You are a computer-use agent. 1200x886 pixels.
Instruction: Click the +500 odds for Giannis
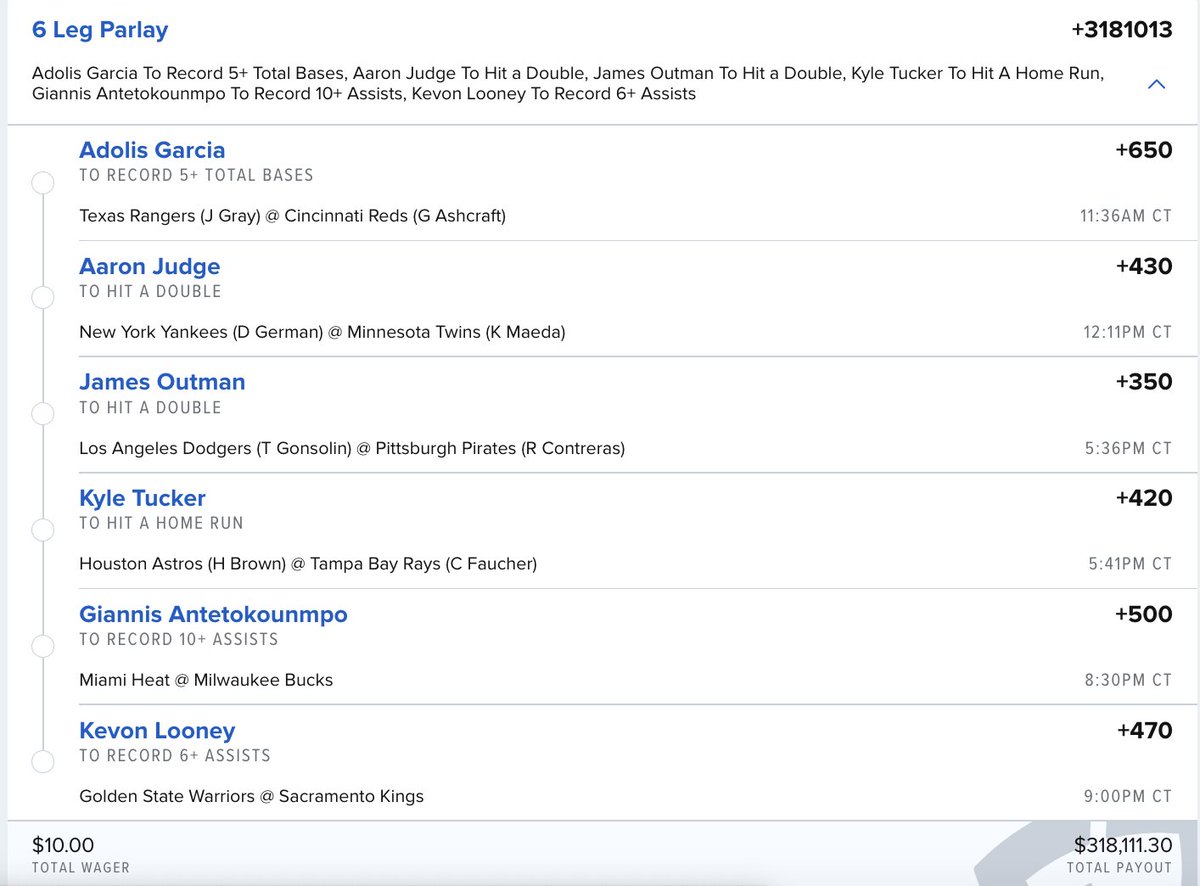pos(1144,614)
